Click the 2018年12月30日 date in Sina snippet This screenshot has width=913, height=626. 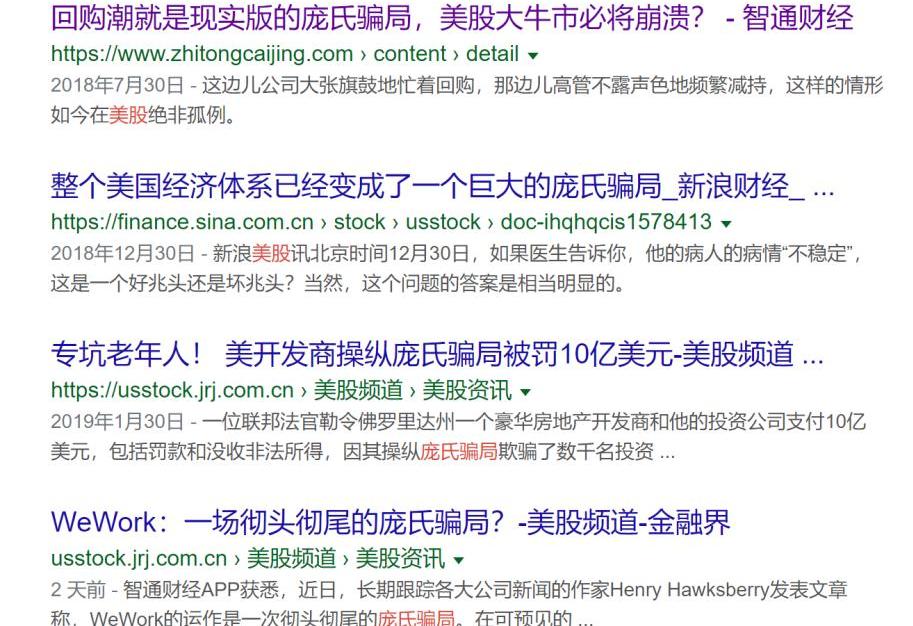[x=122, y=254]
